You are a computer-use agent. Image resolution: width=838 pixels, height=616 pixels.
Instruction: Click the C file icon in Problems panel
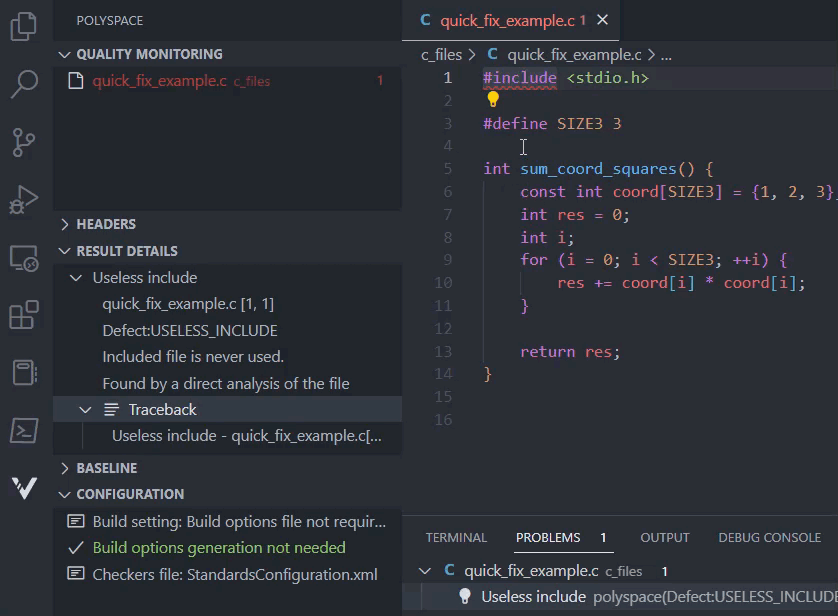coord(449,571)
